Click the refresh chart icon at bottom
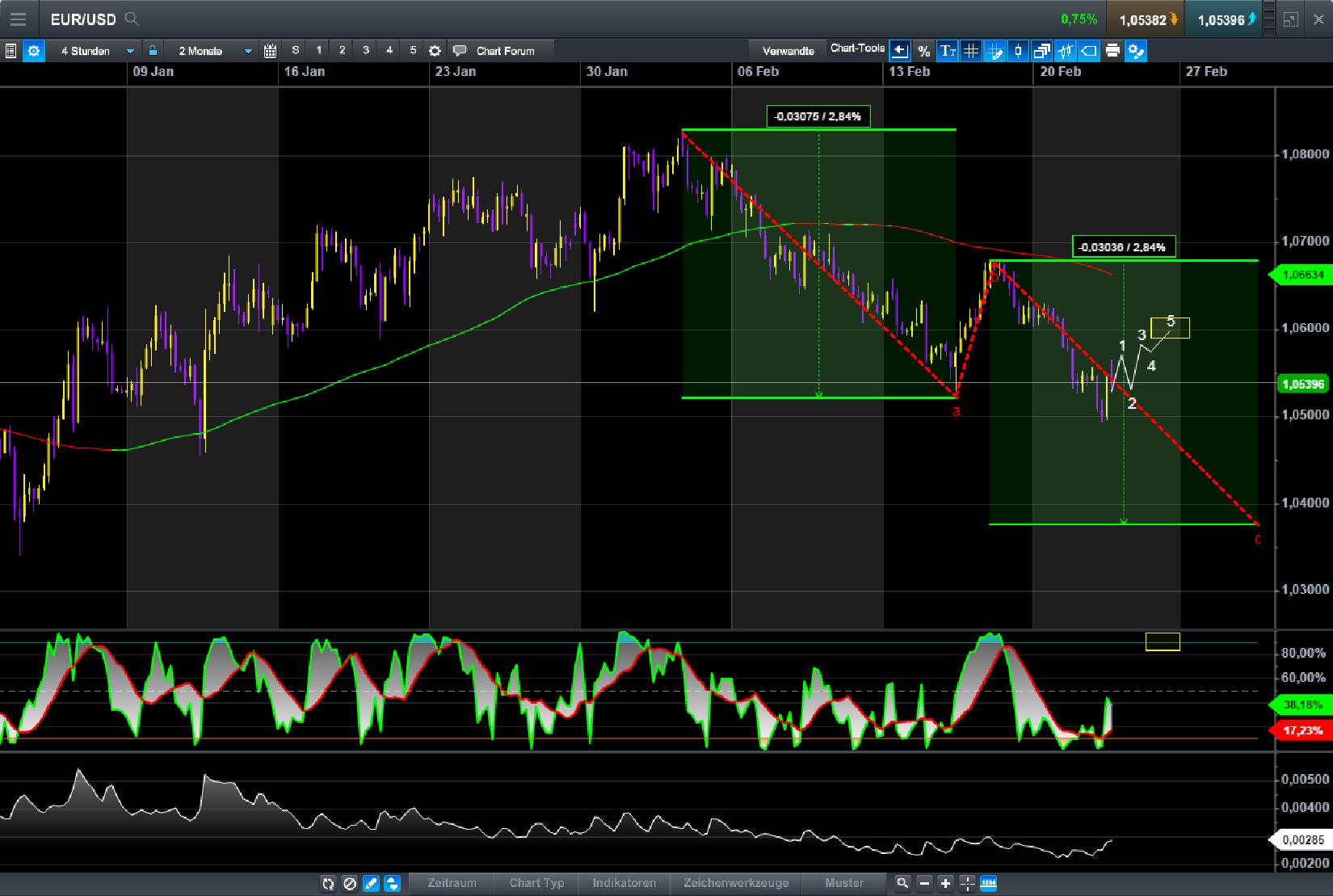The image size is (1333, 896). 328,883
